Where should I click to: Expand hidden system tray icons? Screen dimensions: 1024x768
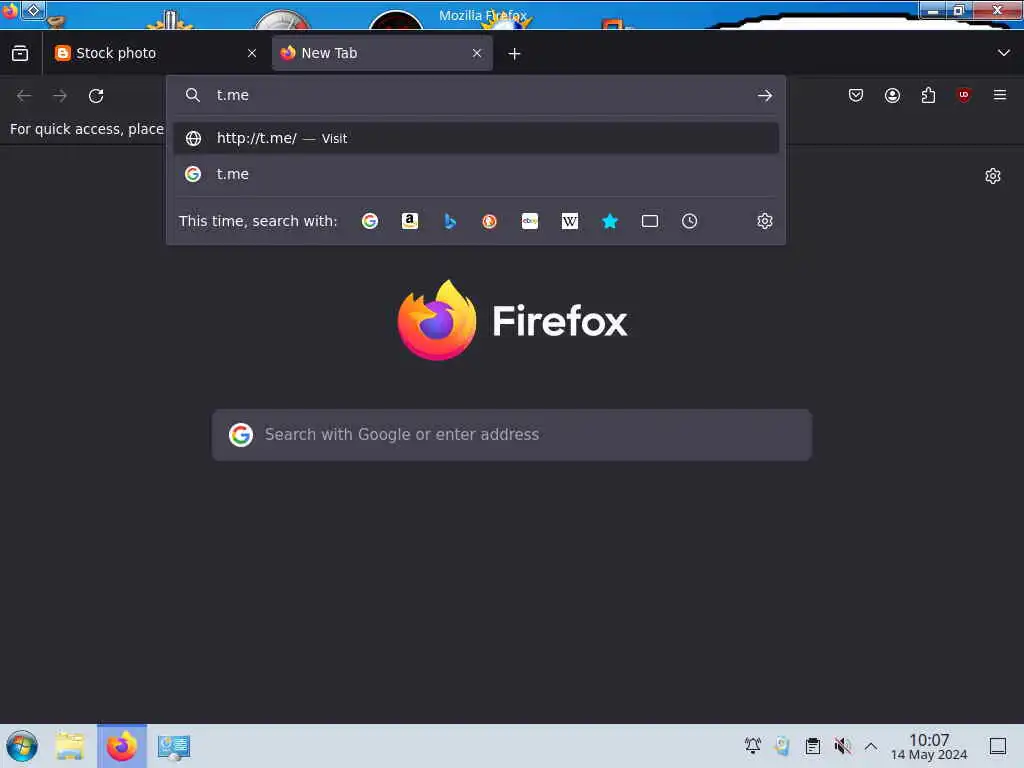pyautogui.click(x=871, y=746)
